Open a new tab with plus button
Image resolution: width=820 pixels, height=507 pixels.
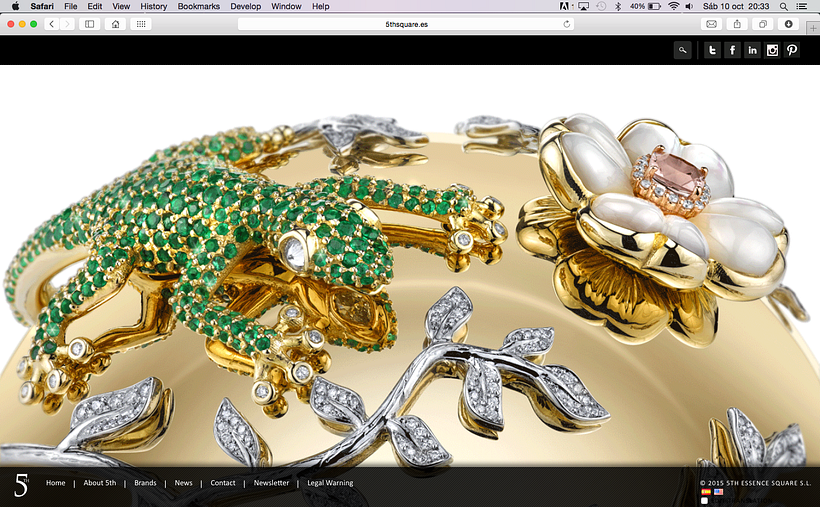click(813, 28)
